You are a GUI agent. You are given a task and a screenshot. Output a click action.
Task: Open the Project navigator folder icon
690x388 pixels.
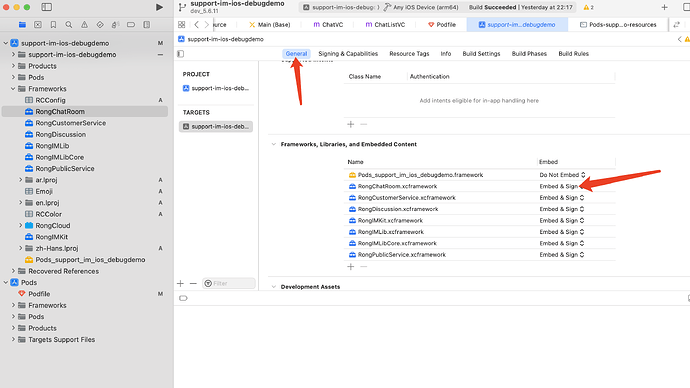click(22, 25)
